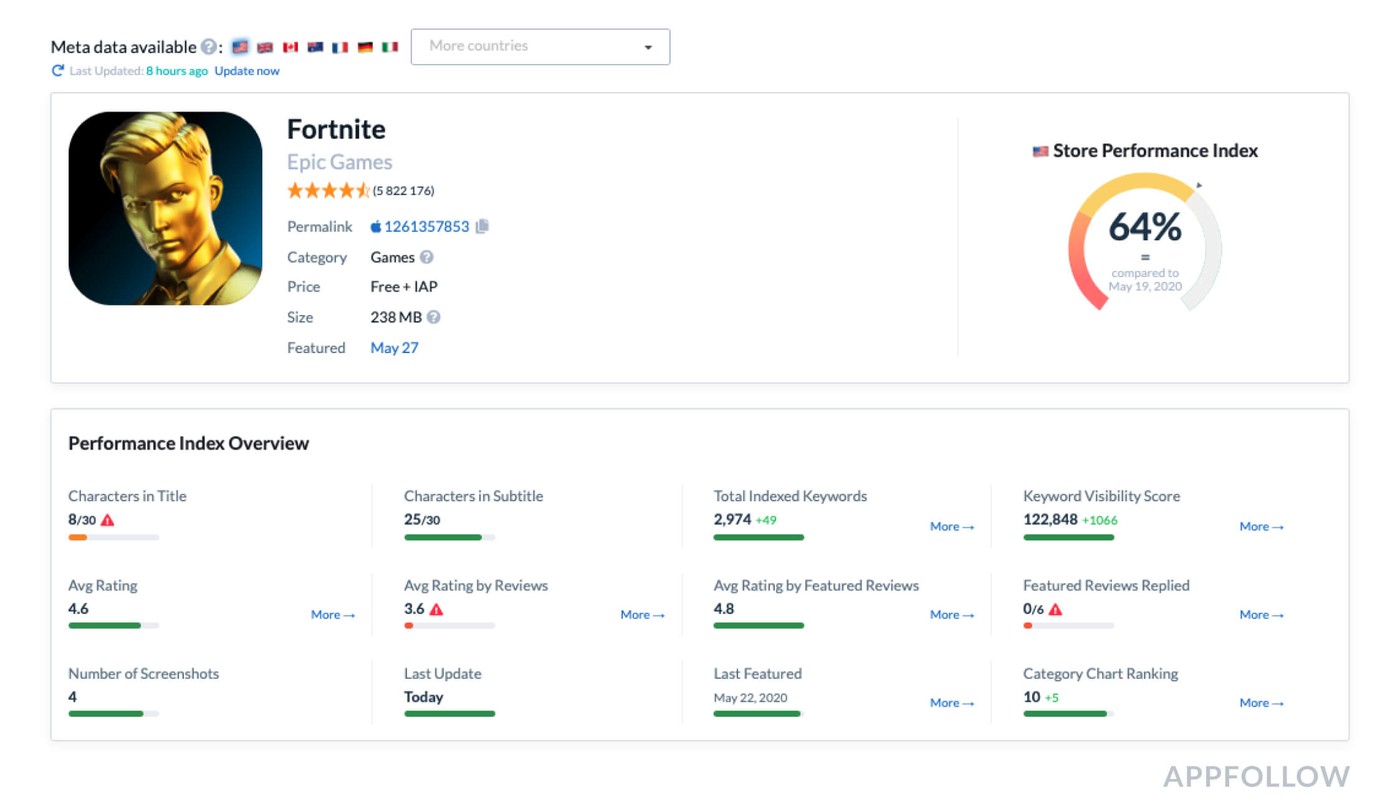This screenshot has width=1400, height=812.
Task: Open More for Keyword Visibility Score
Action: pyautogui.click(x=1261, y=527)
